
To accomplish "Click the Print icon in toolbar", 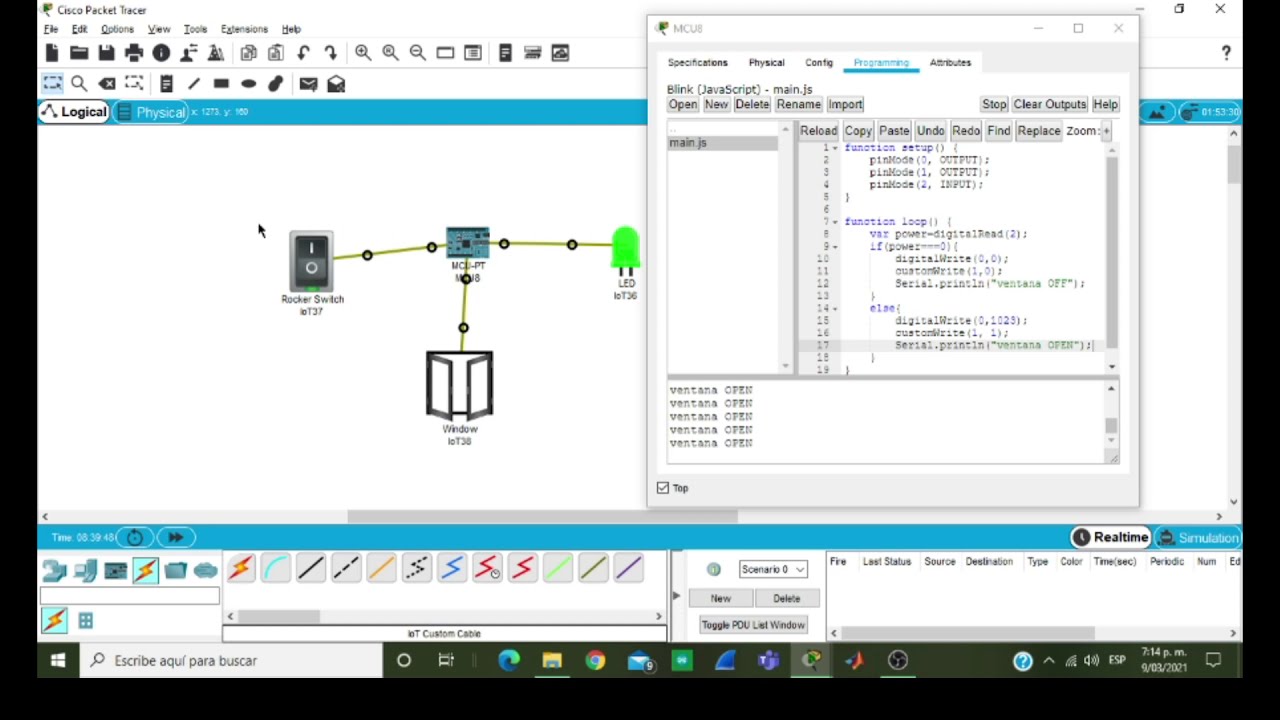I will 134,53.
